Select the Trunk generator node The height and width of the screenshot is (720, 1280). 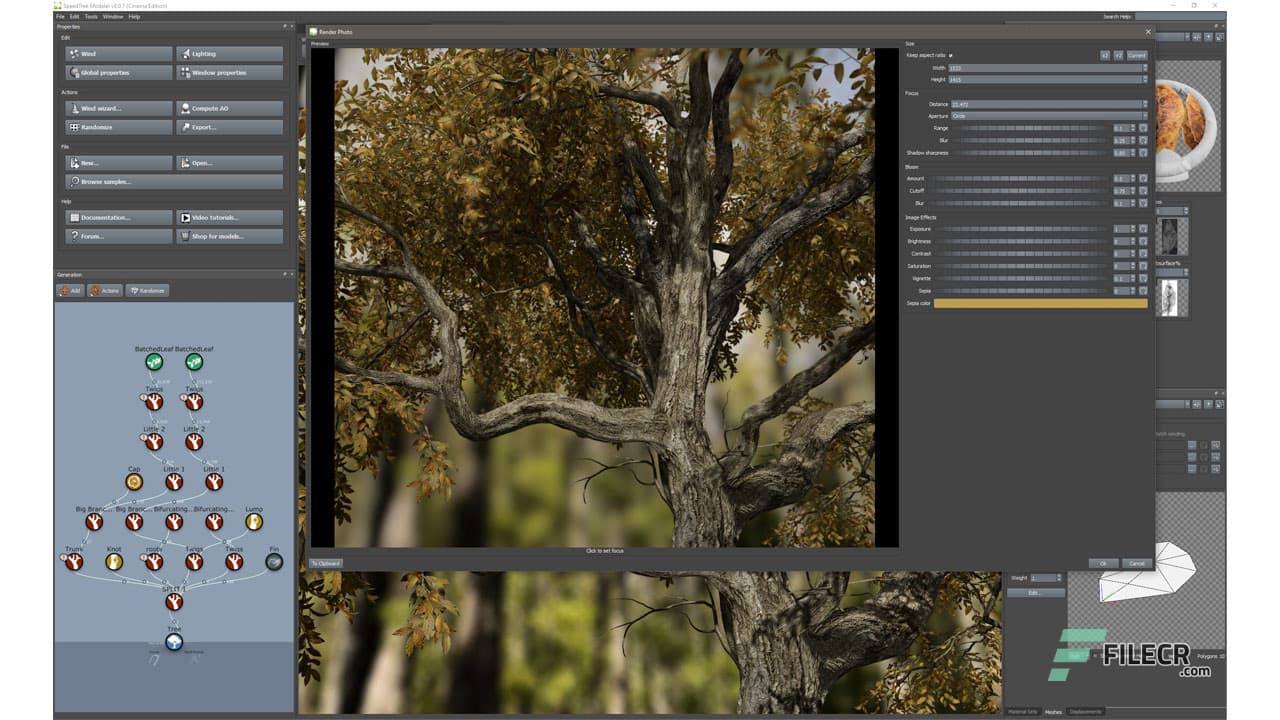click(x=73, y=563)
